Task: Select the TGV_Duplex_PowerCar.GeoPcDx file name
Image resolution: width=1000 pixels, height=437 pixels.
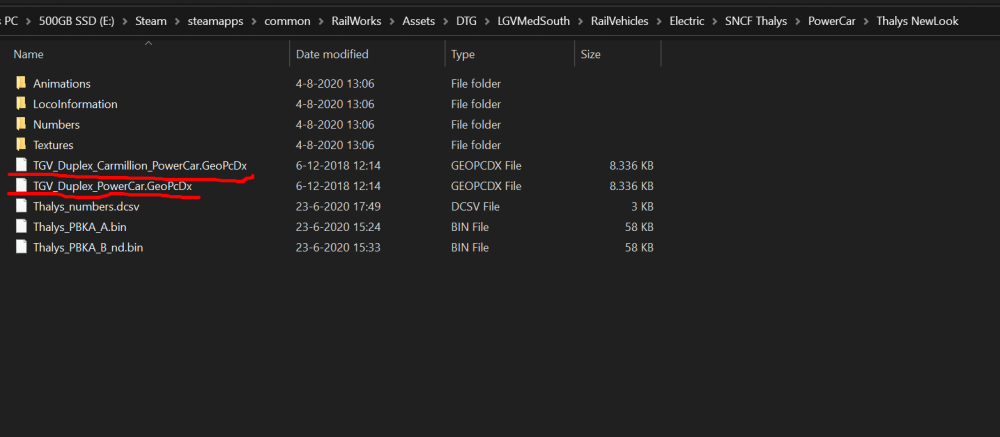Action: click(112, 186)
